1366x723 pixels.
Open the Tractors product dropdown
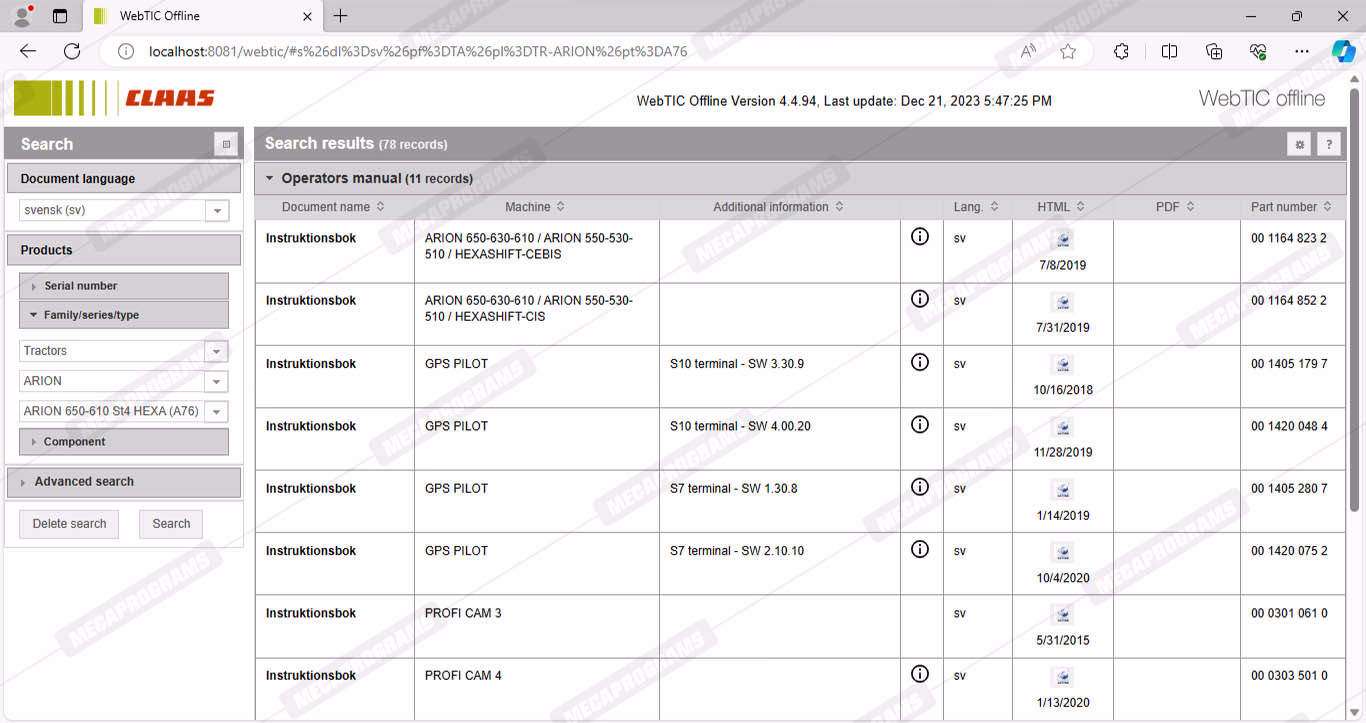click(x=216, y=351)
